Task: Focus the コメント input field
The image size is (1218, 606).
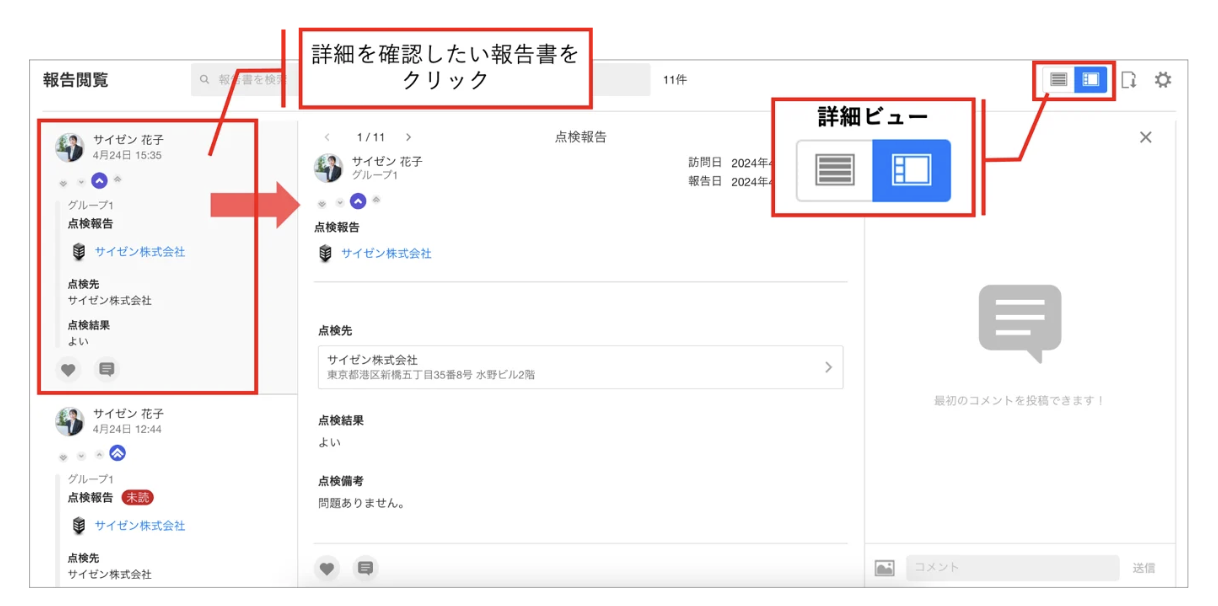Action: (x=1013, y=568)
